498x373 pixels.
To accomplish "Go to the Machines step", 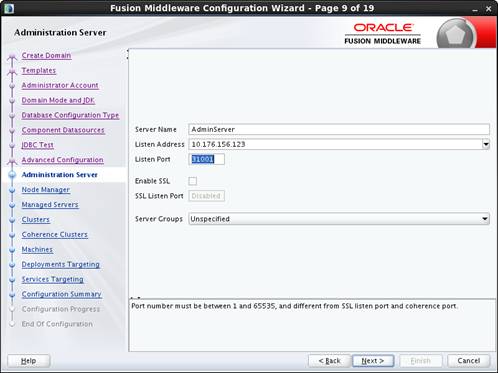I will click(x=37, y=249).
